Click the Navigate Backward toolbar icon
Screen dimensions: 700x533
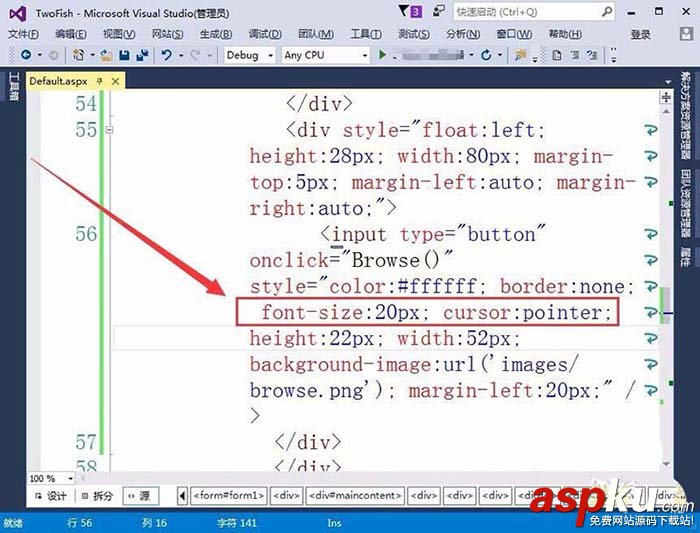coord(26,55)
